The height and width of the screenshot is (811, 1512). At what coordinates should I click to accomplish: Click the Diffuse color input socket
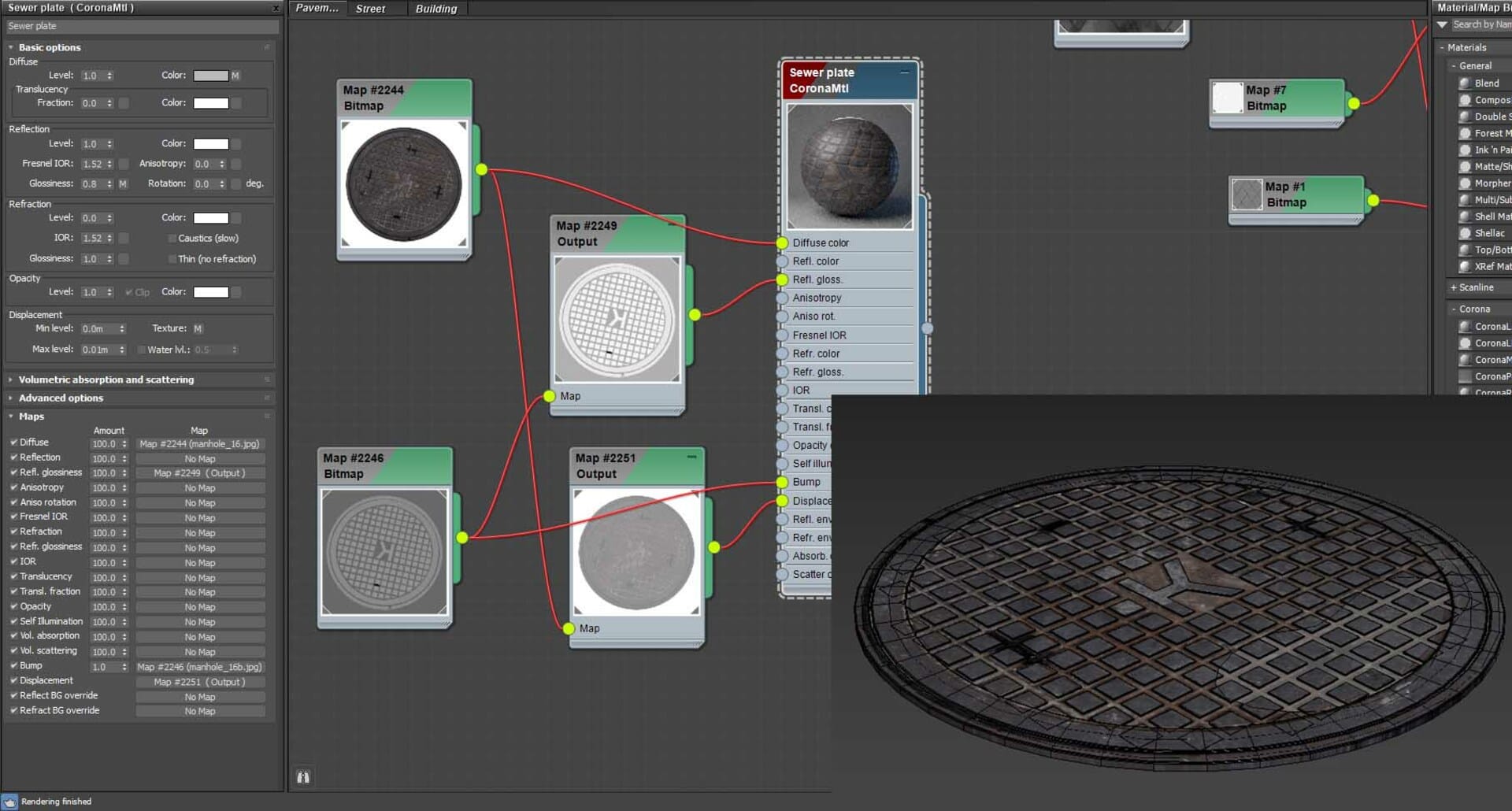click(x=782, y=243)
